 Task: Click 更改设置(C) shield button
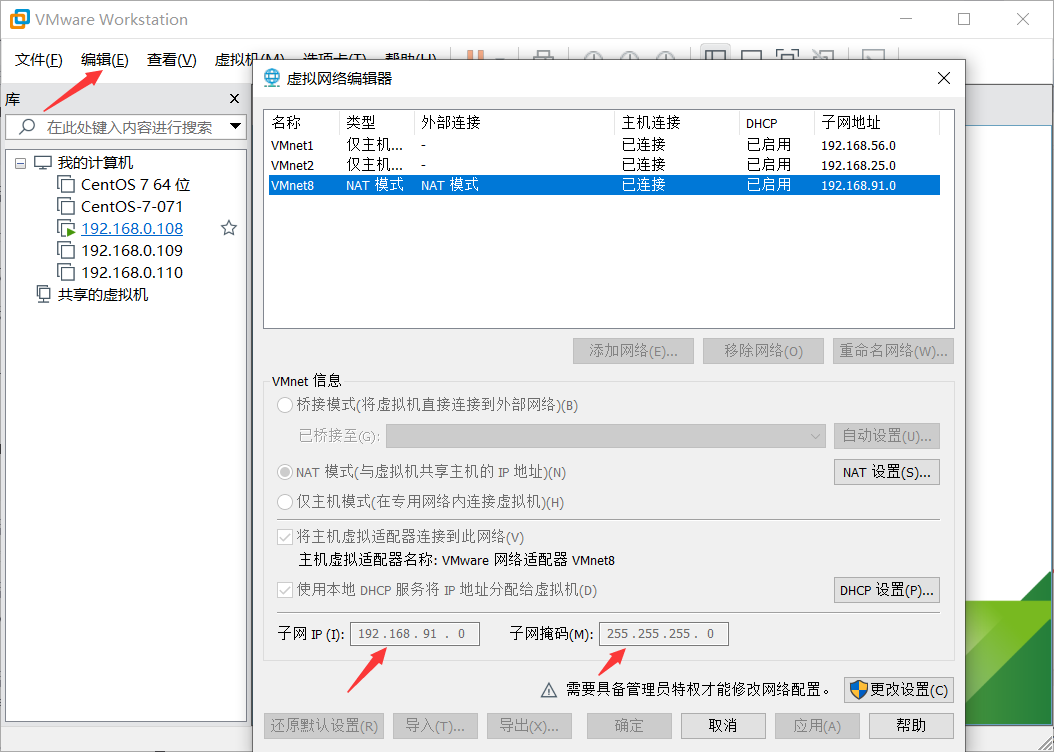click(x=899, y=690)
